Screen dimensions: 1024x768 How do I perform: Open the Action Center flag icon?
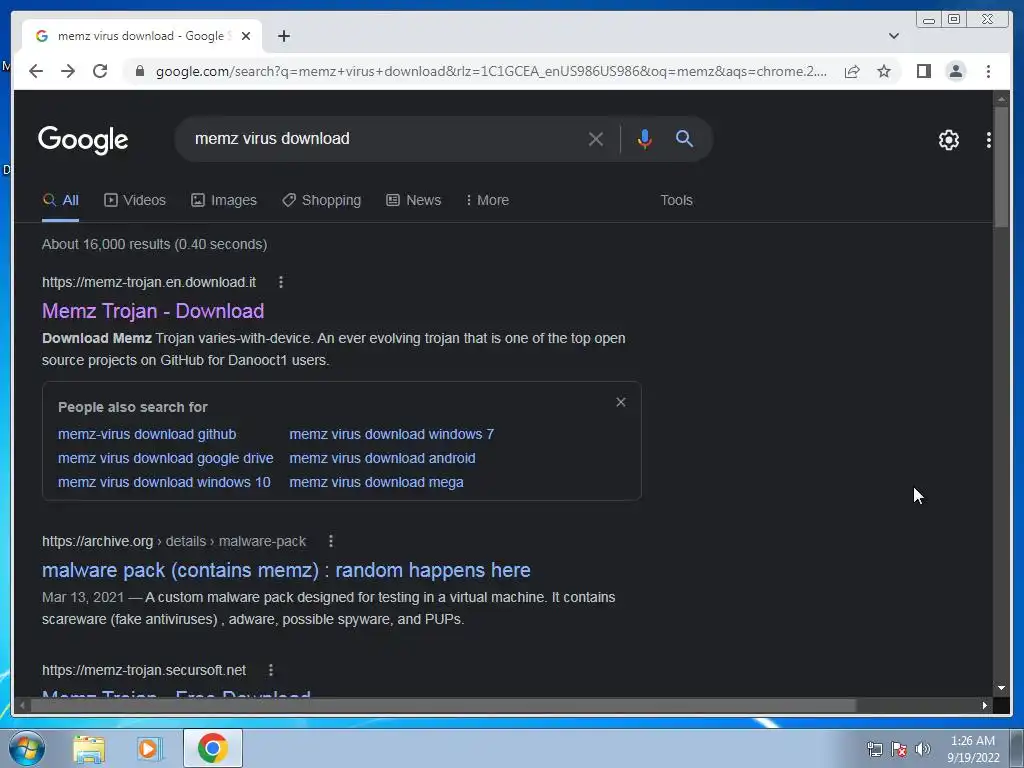899,749
